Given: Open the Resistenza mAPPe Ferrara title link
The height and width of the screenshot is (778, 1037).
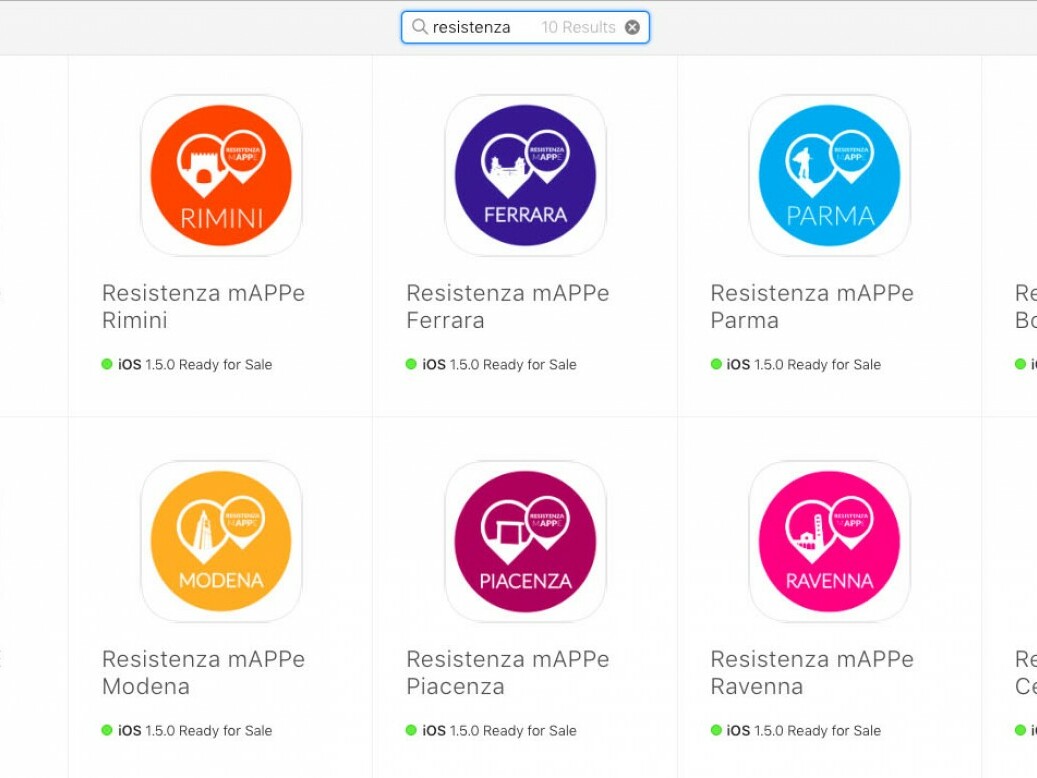Looking at the screenshot, I should tap(507, 306).
